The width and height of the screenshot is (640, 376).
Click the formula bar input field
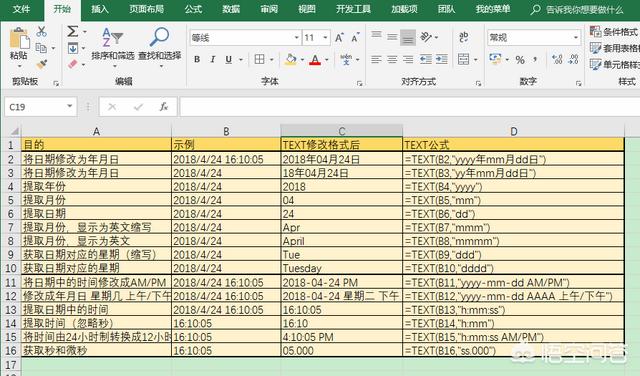pos(409,107)
